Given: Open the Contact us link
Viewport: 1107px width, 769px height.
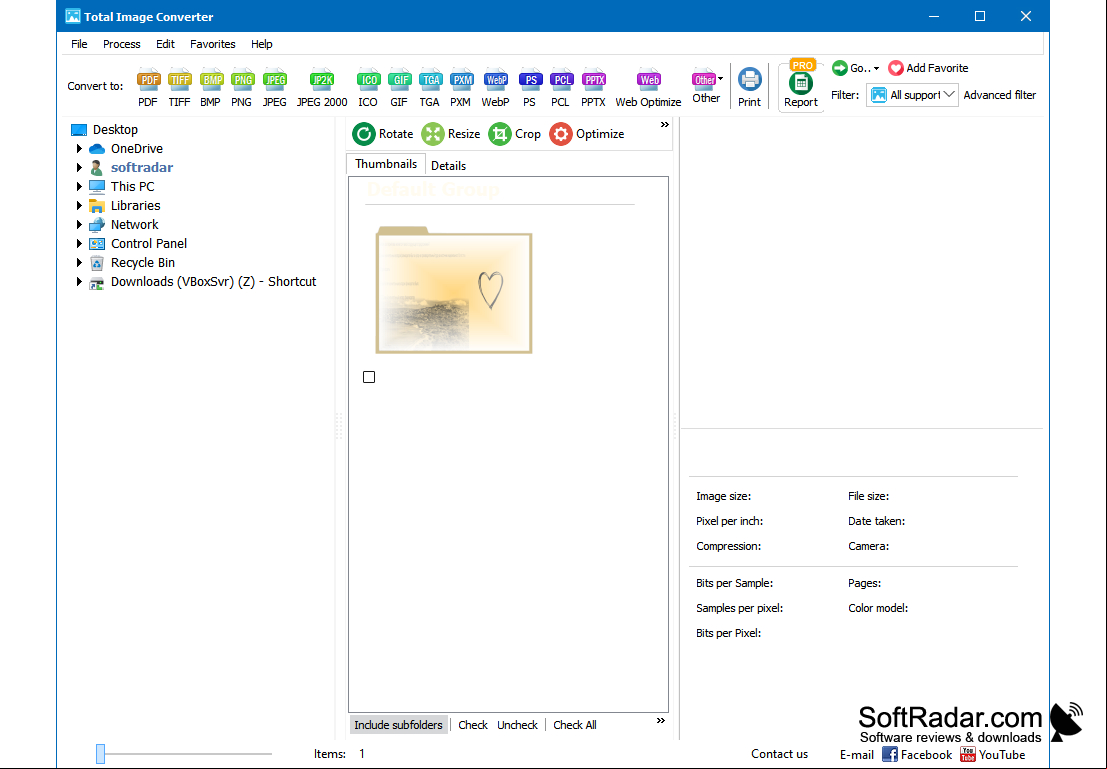Looking at the screenshot, I should click(x=779, y=754).
